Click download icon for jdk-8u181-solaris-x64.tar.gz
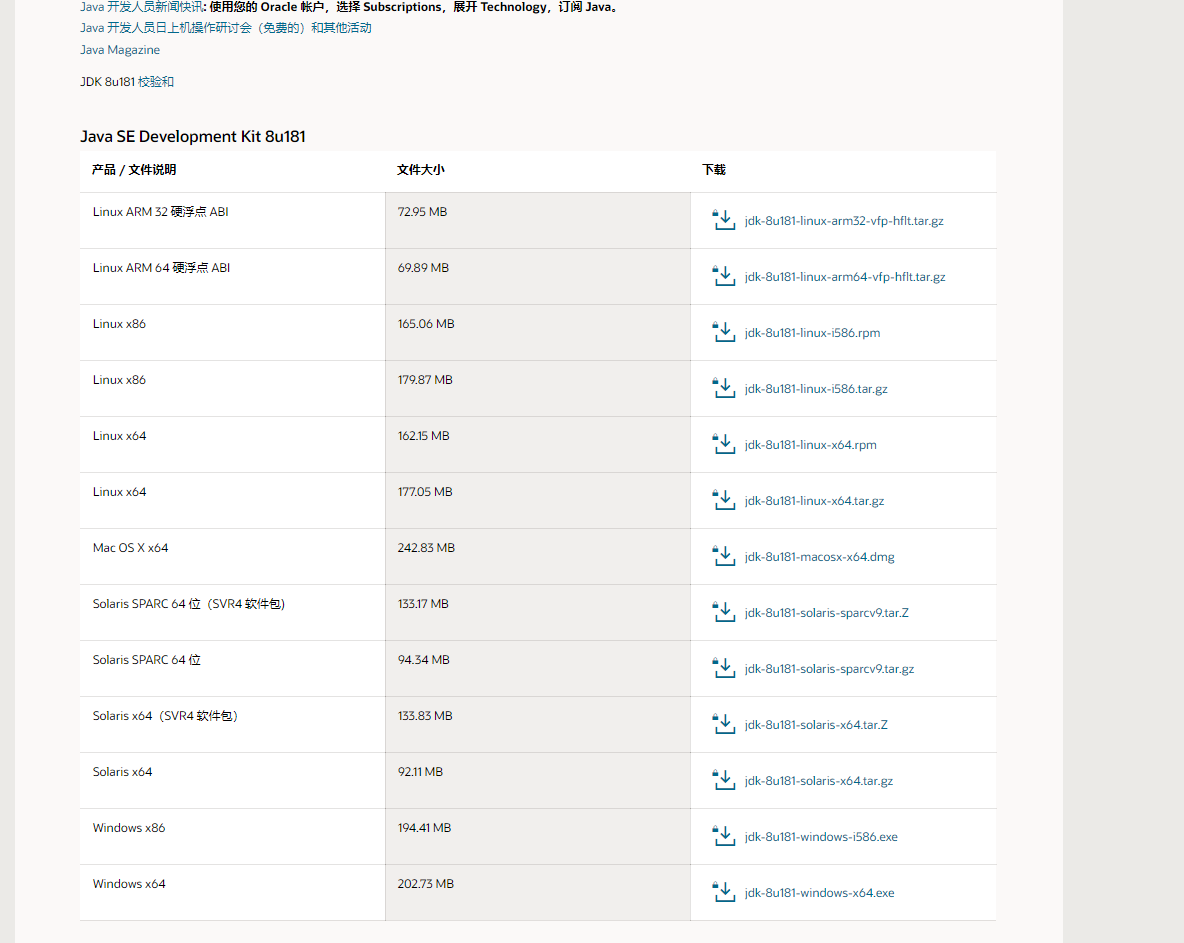Screen dimensions: 1184x943 723,780
